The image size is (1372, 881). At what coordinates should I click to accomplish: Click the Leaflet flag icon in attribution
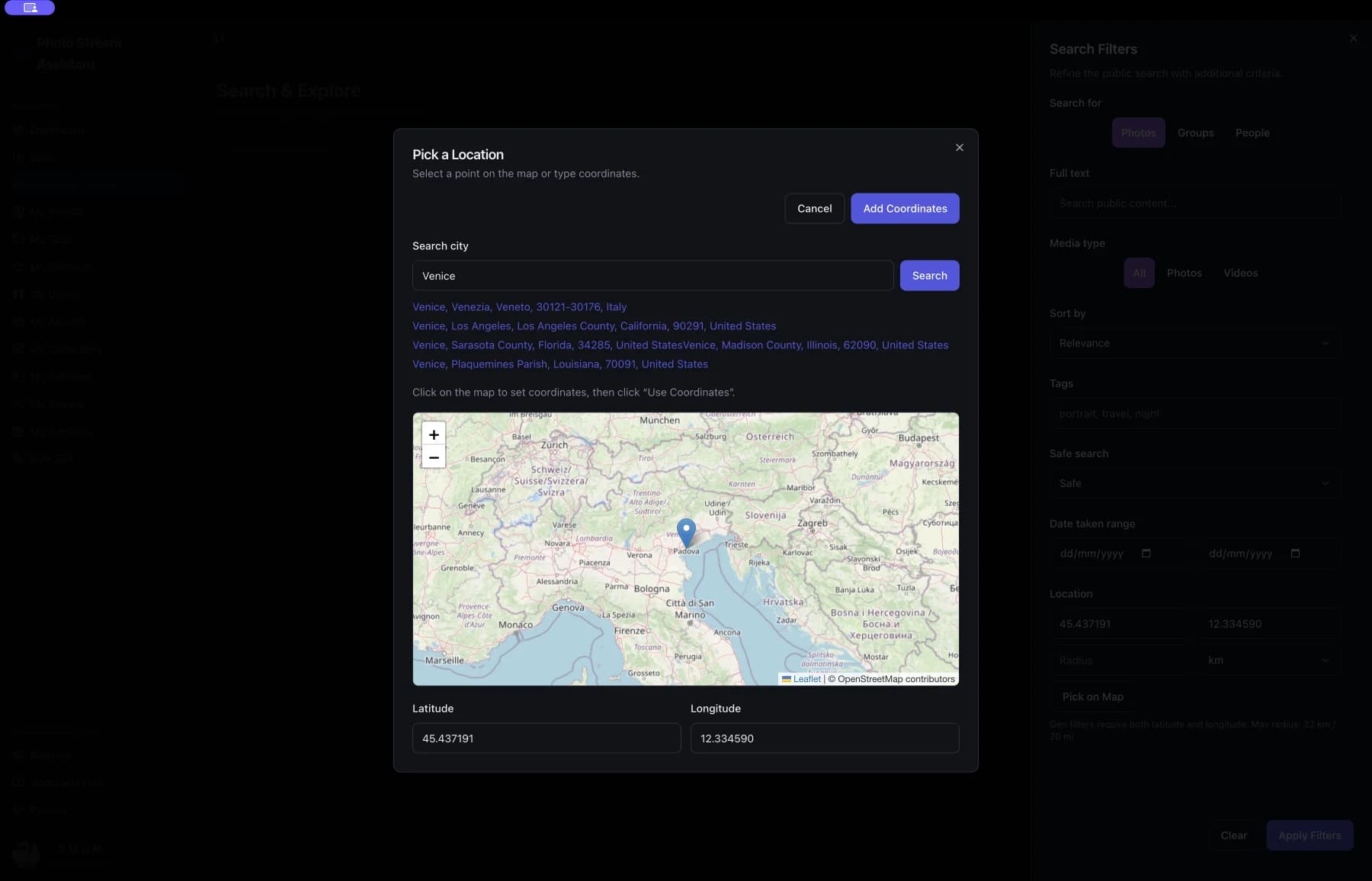coord(786,679)
